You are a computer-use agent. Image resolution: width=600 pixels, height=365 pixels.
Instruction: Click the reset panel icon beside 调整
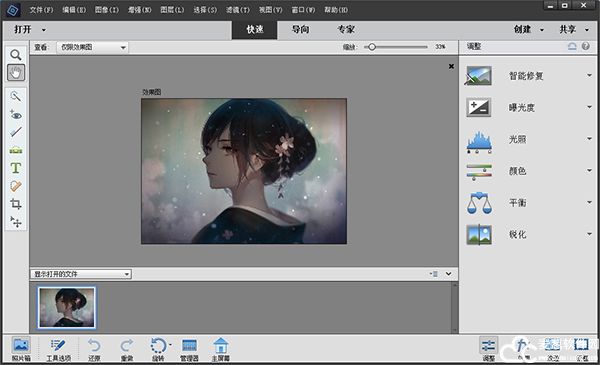pyautogui.click(x=572, y=46)
